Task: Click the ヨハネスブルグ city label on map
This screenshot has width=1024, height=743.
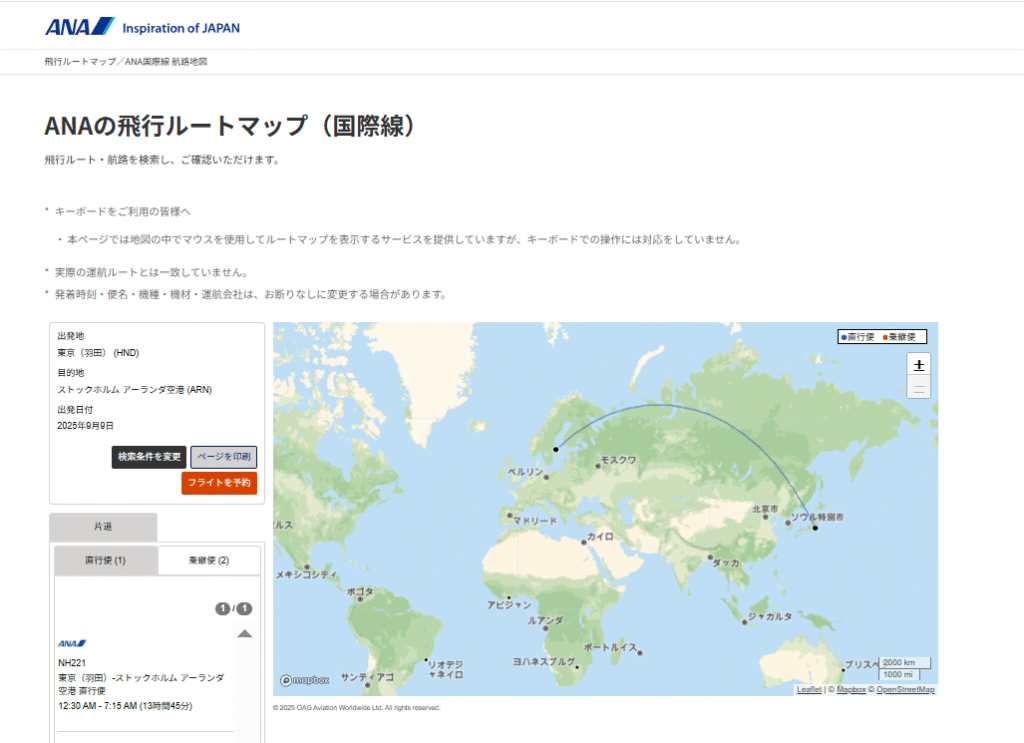Action: pos(543,661)
